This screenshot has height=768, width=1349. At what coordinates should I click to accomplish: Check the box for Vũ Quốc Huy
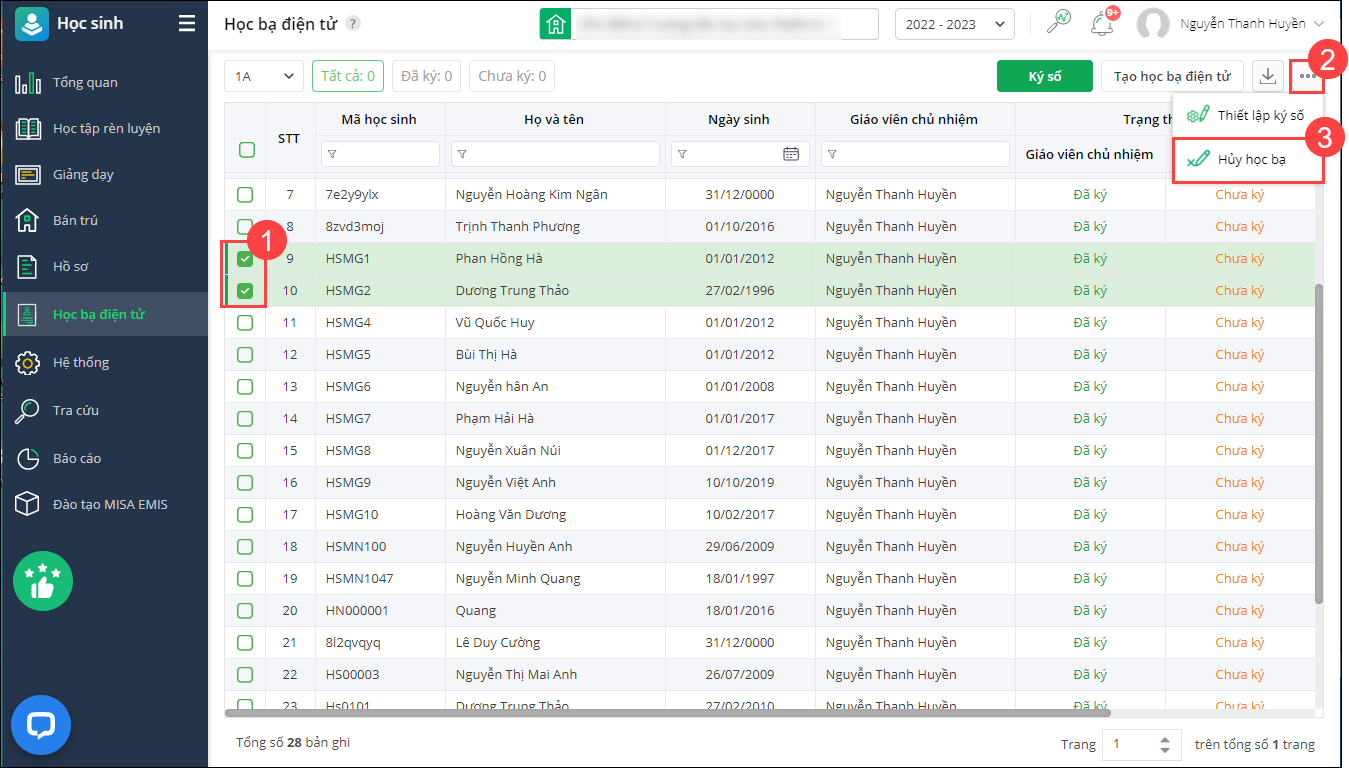pyautogui.click(x=245, y=322)
